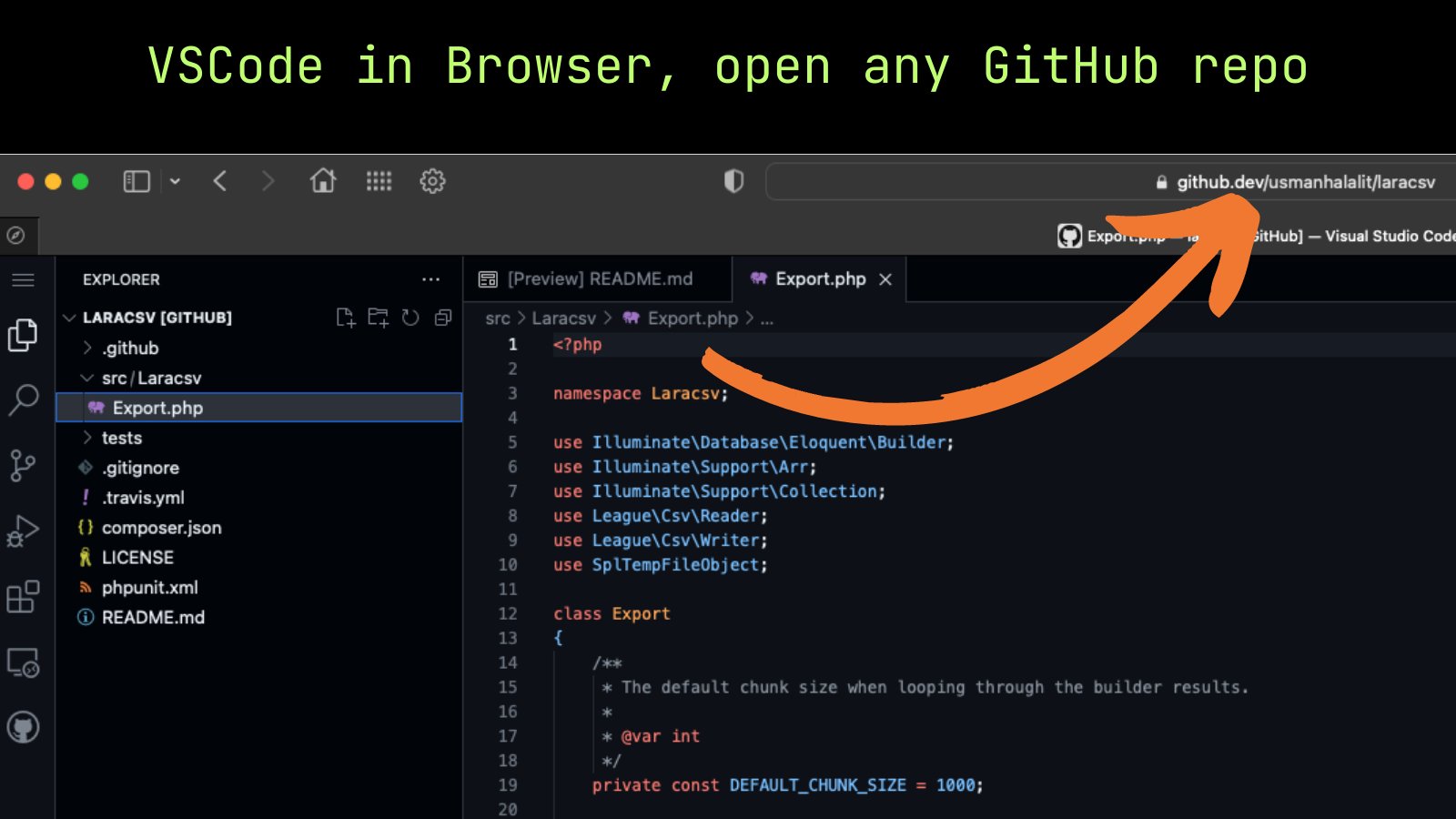The height and width of the screenshot is (819, 1456).
Task: Refresh the Explorer file tree
Action: (x=409, y=318)
